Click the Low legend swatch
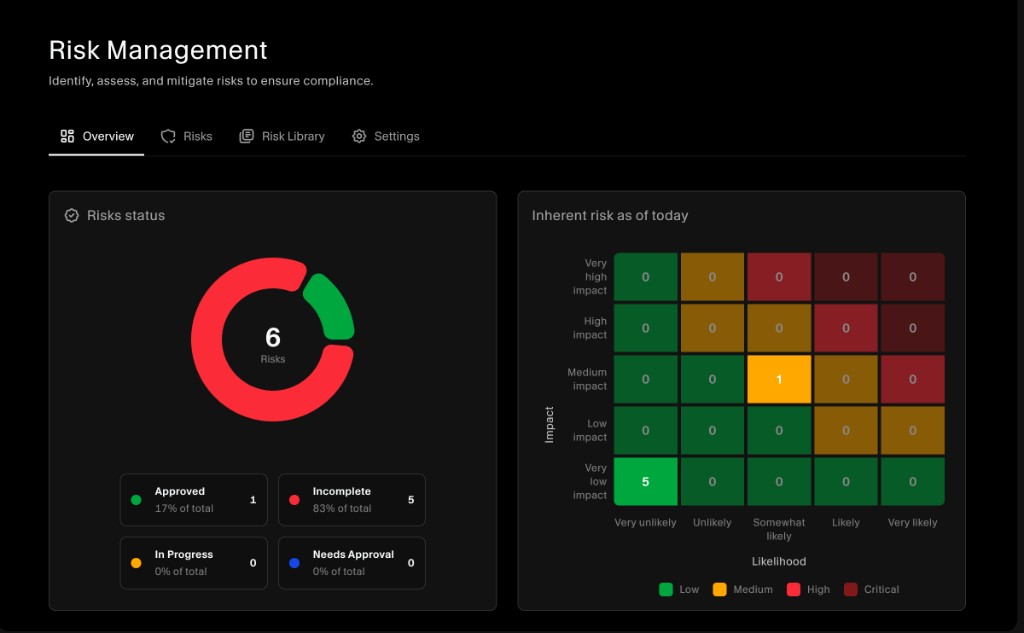The image size is (1024, 633). [x=666, y=589]
